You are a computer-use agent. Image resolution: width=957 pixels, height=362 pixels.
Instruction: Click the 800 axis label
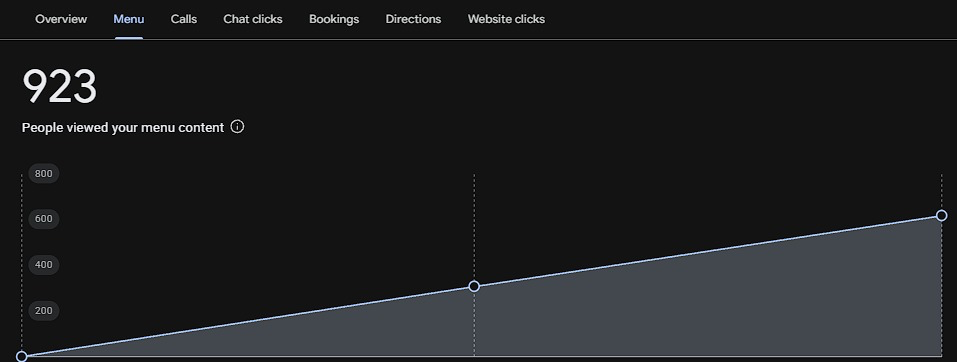[43, 173]
